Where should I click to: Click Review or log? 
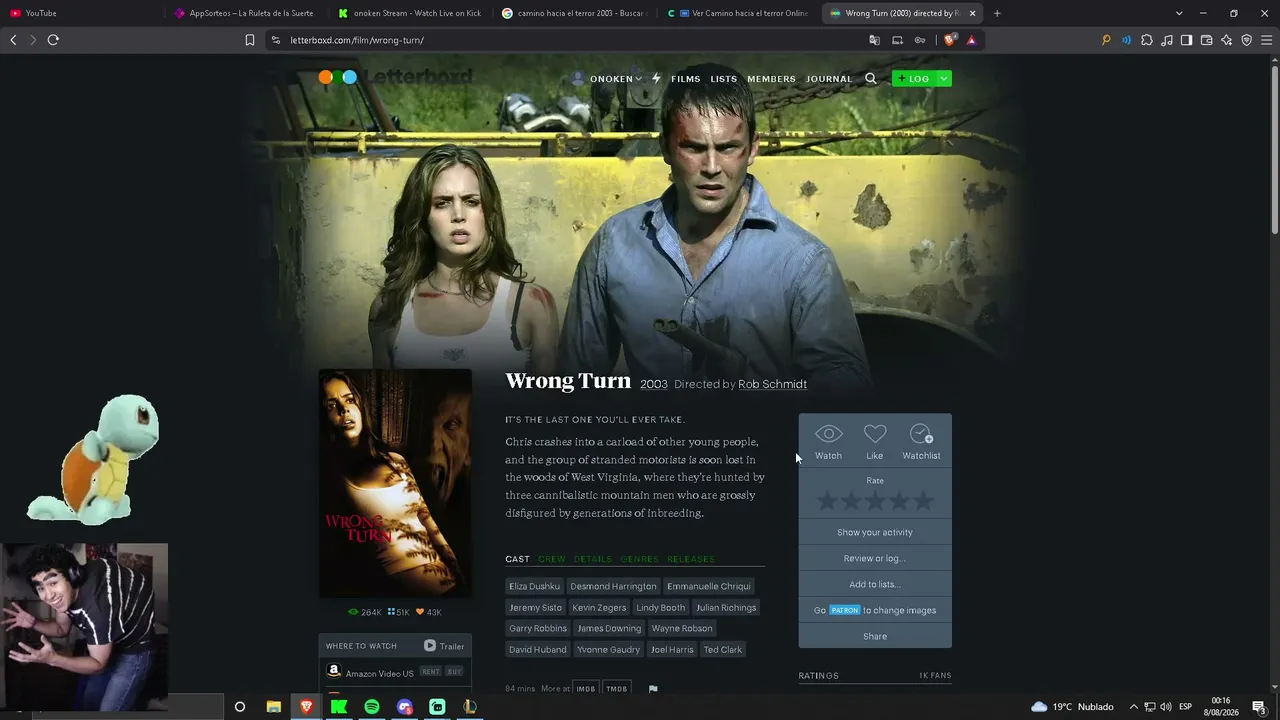point(875,558)
